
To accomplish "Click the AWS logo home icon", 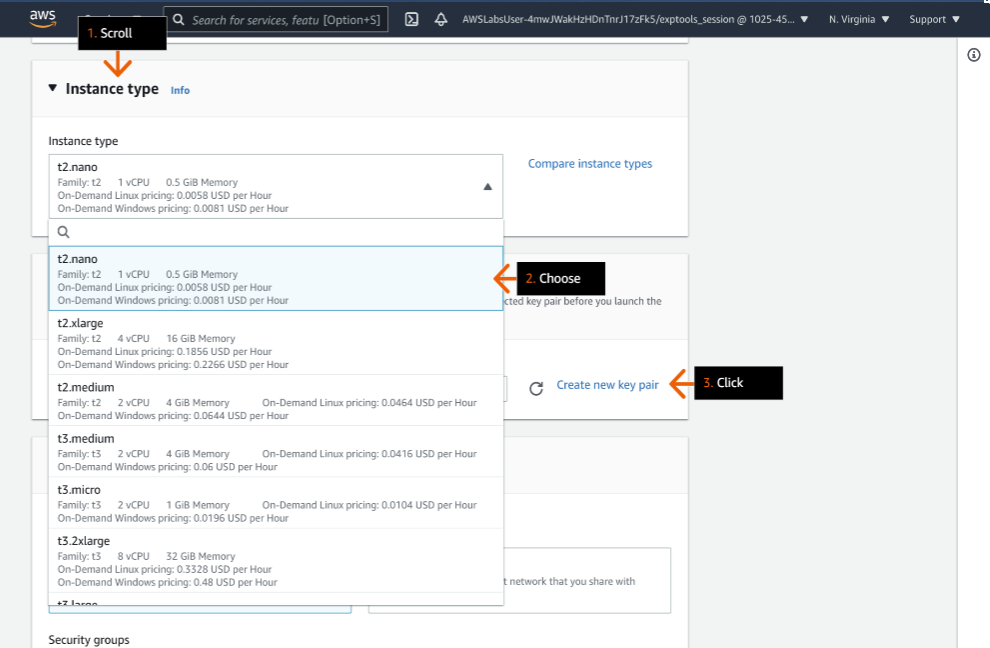I will coord(42,18).
